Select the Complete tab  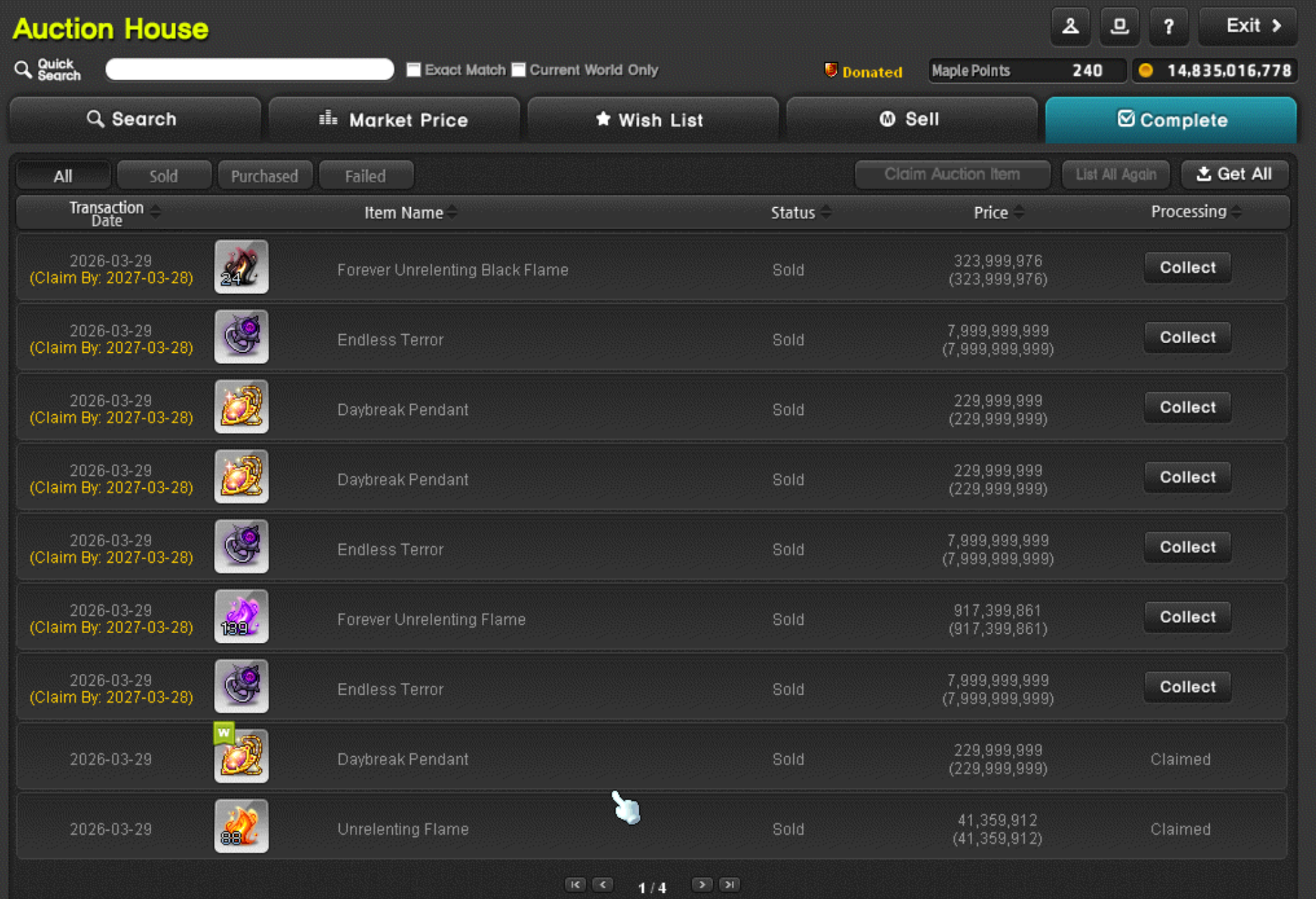tap(1171, 119)
